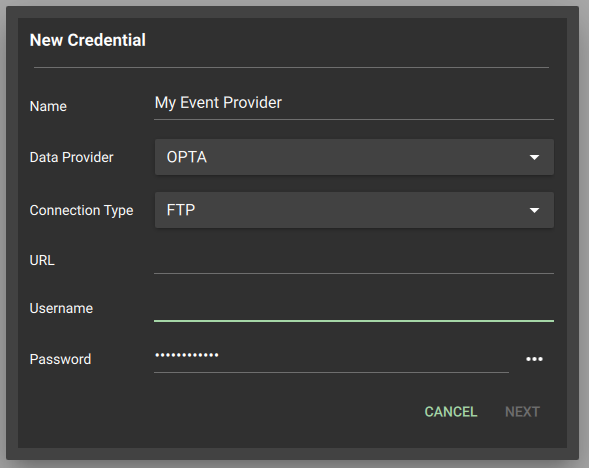Viewport: 589px width, 468px height.
Task: Click the New Credential dialog title
Action: [x=88, y=40]
